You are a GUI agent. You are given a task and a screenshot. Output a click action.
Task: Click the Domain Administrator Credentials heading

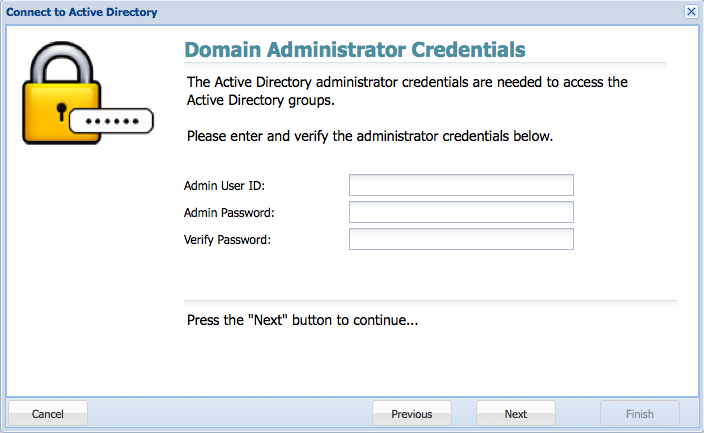(x=355, y=49)
